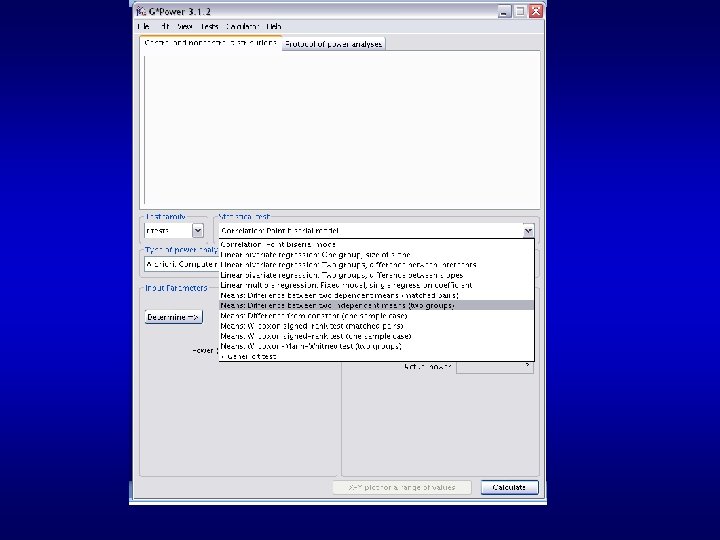The image size is (720, 540).
Task: Select Wilcoxon signed-rank test (matched pairs)
Action: click(x=376, y=326)
